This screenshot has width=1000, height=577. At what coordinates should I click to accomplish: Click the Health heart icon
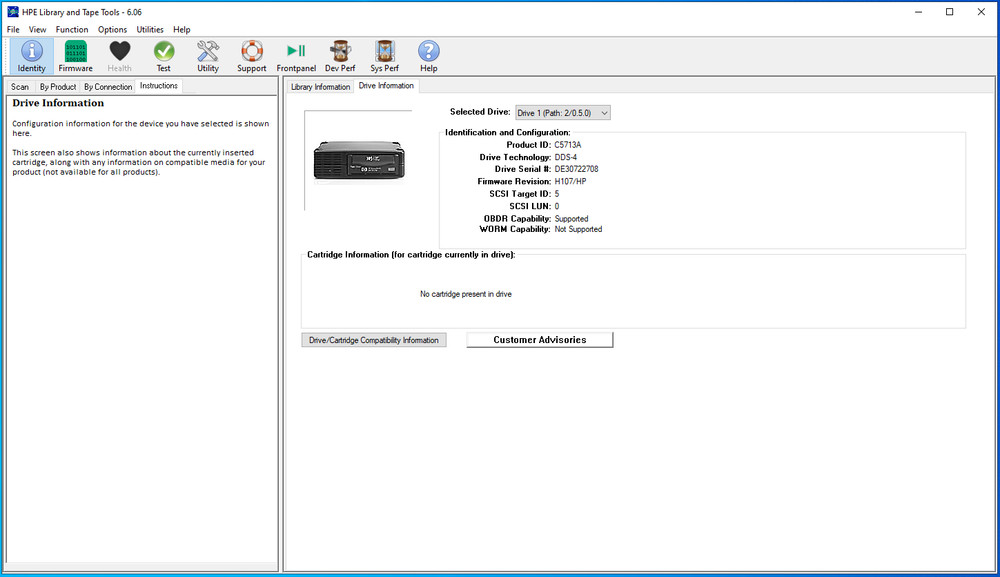(119, 55)
